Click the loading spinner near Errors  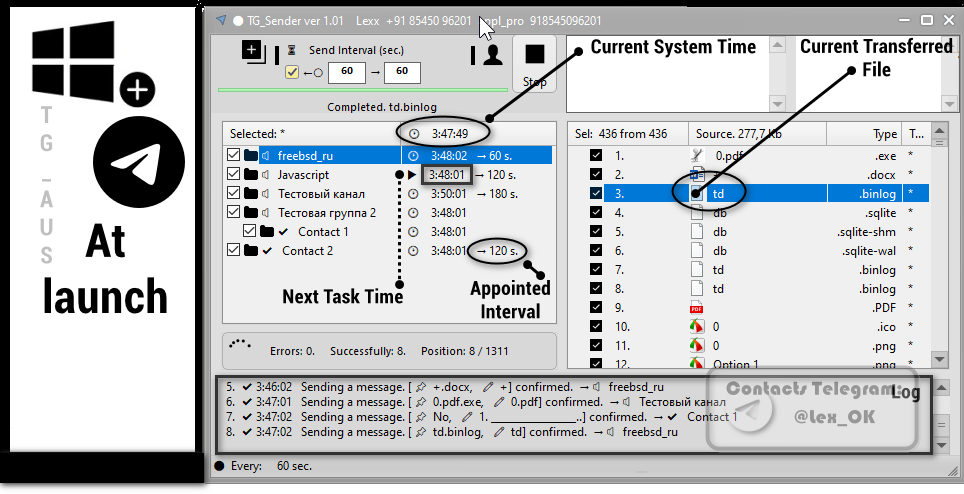pyautogui.click(x=240, y=343)
